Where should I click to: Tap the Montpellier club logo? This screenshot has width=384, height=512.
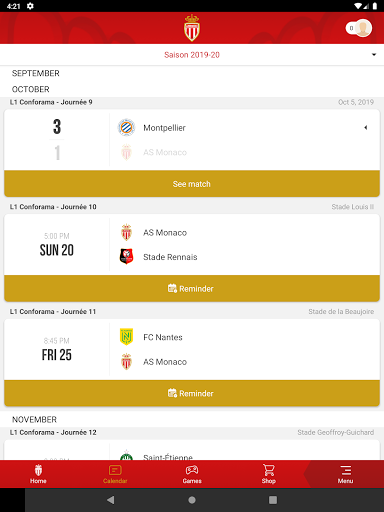coord(126,127)
